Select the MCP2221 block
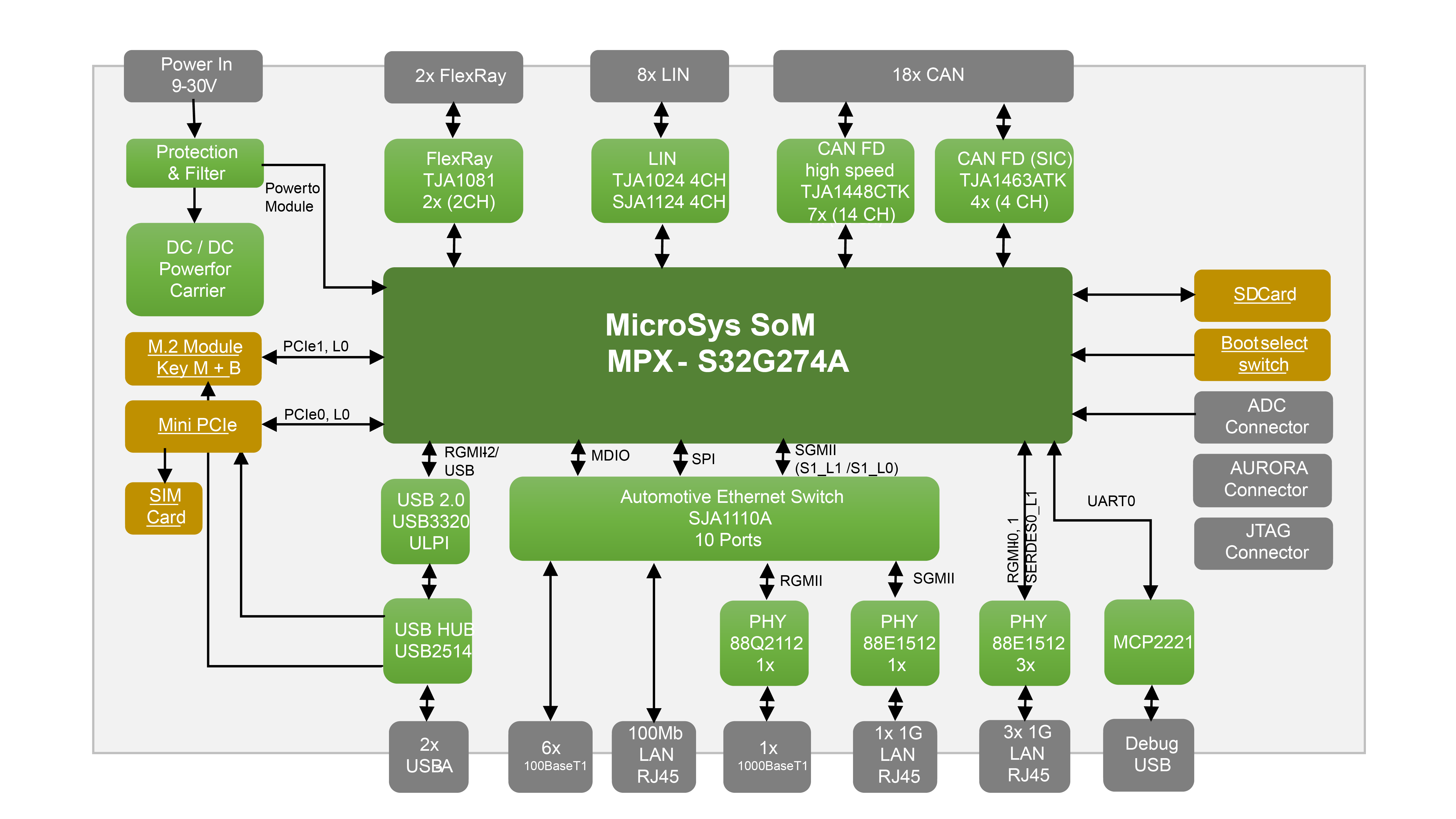Image resolution: width=1456 pixels, height=819 pixels. click(1149, 642)
